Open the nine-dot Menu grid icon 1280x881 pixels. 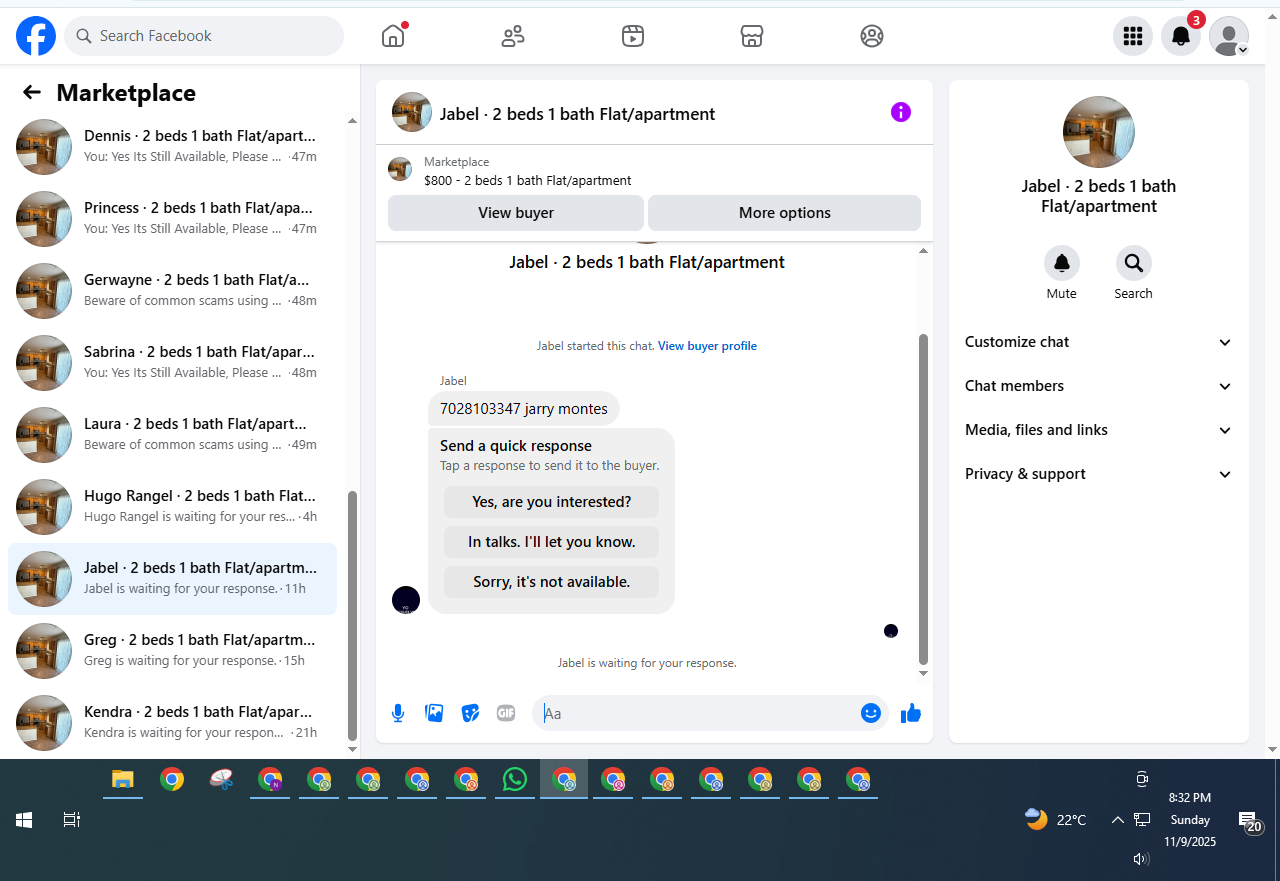click(1133, 36)
